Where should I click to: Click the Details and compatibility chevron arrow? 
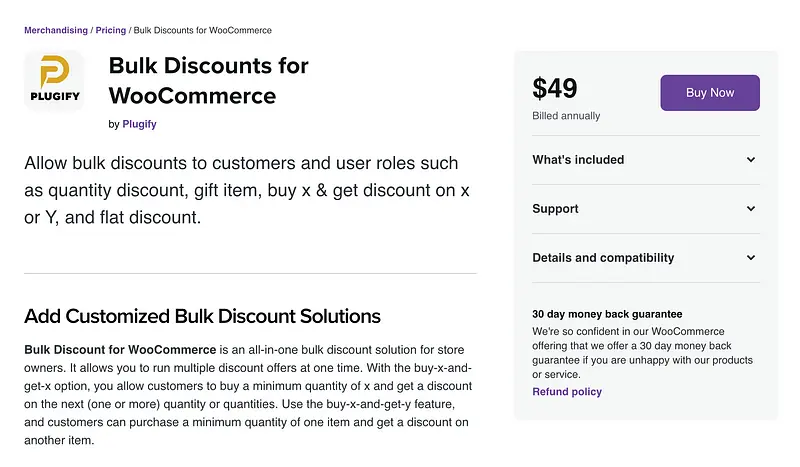point(751,258)
